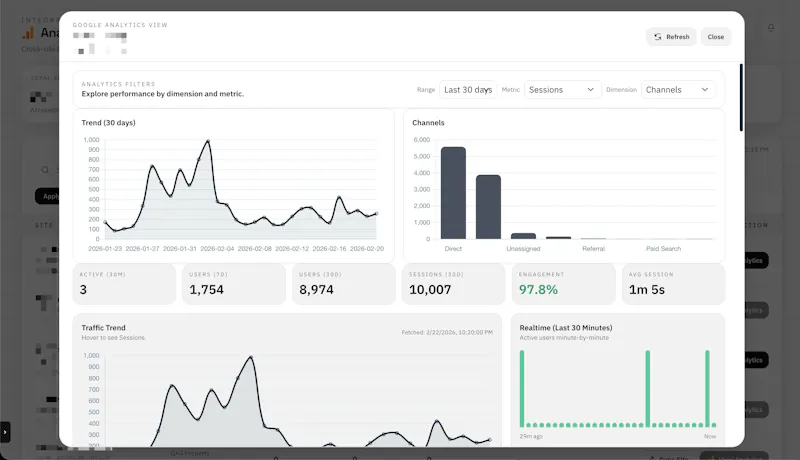Click the Realtime (Last 30 Minutes) heading

click(x=566, y=328)
